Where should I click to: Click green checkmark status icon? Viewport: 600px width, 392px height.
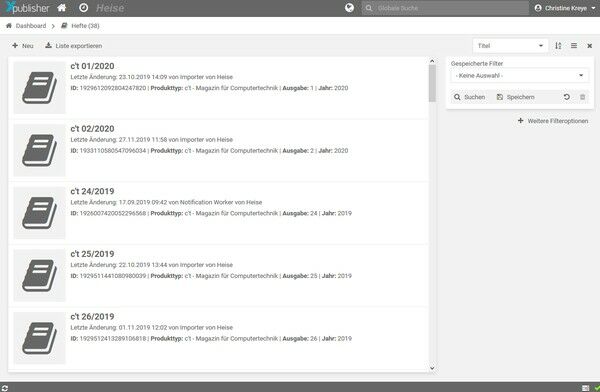[597, 388]
